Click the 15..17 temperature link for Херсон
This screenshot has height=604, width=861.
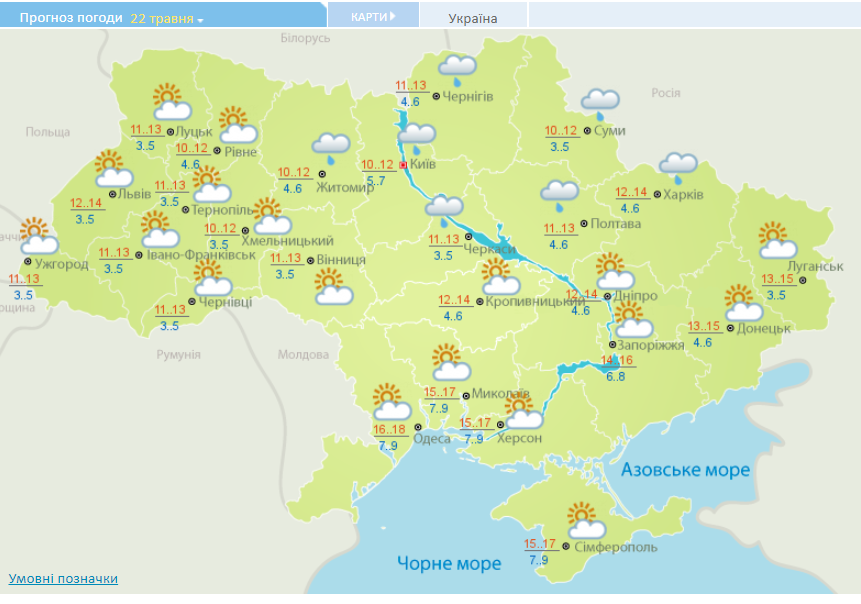click(x=474, y=423)
